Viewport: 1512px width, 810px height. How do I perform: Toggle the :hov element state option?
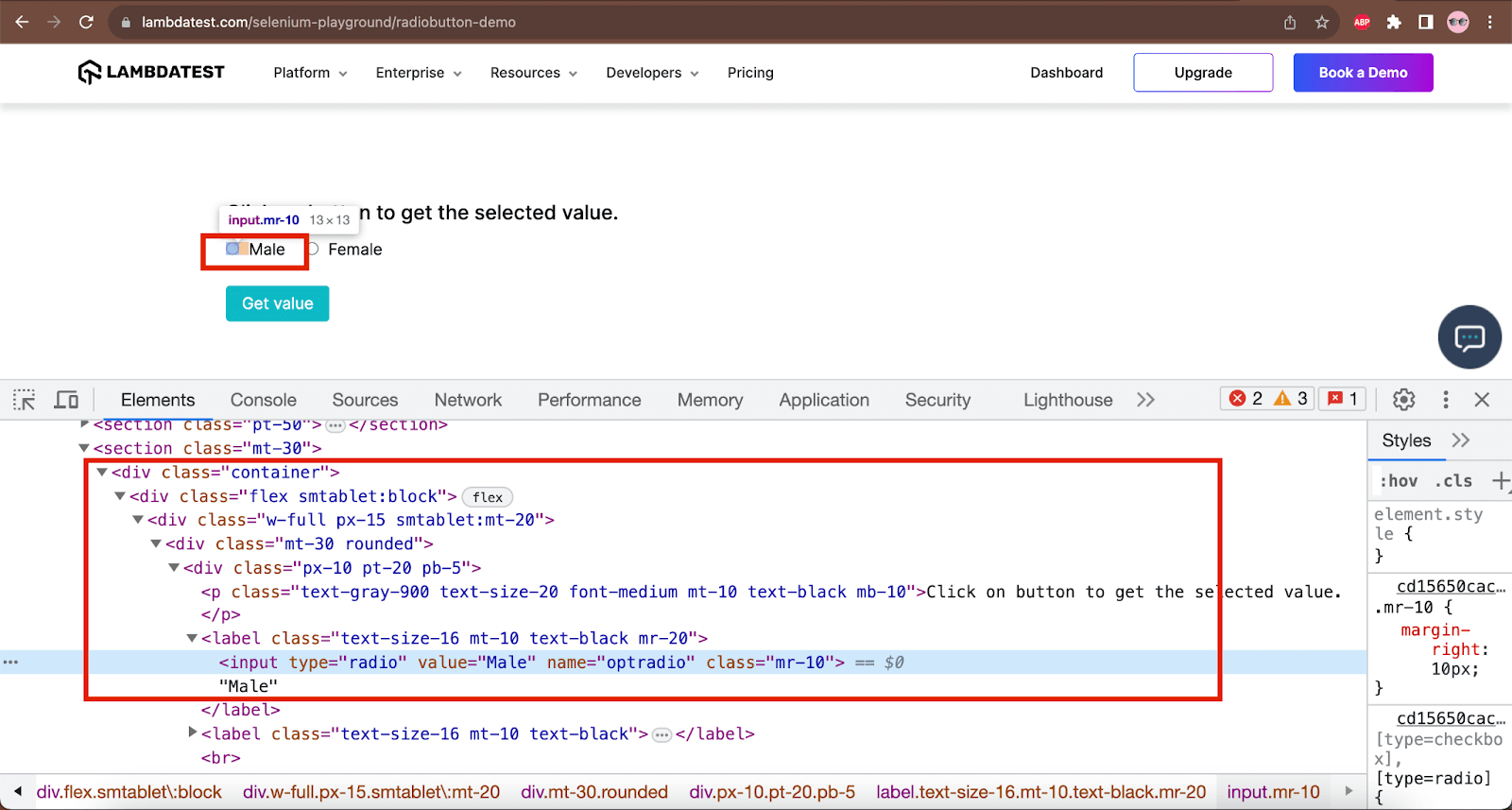click(1399, 481)
